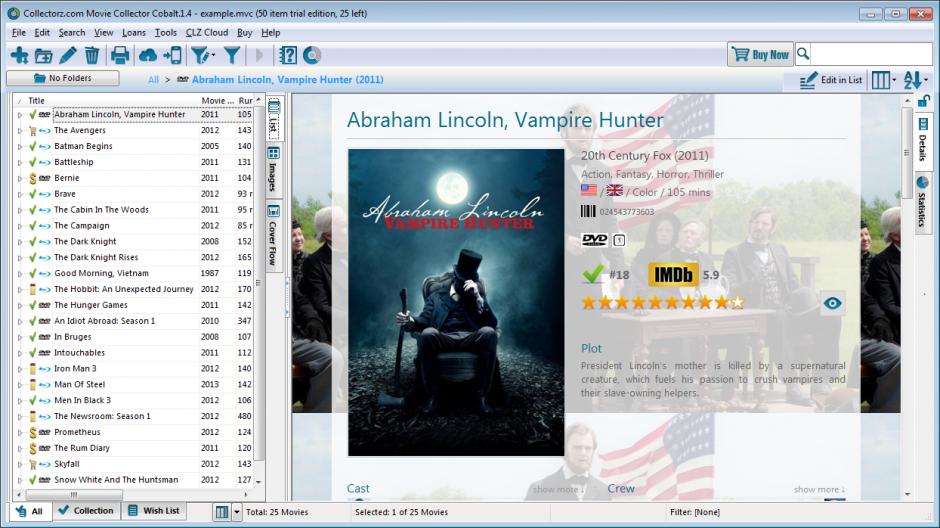
Task: Select the Good Morning, Vietnam row
Action: coord(135,273)
